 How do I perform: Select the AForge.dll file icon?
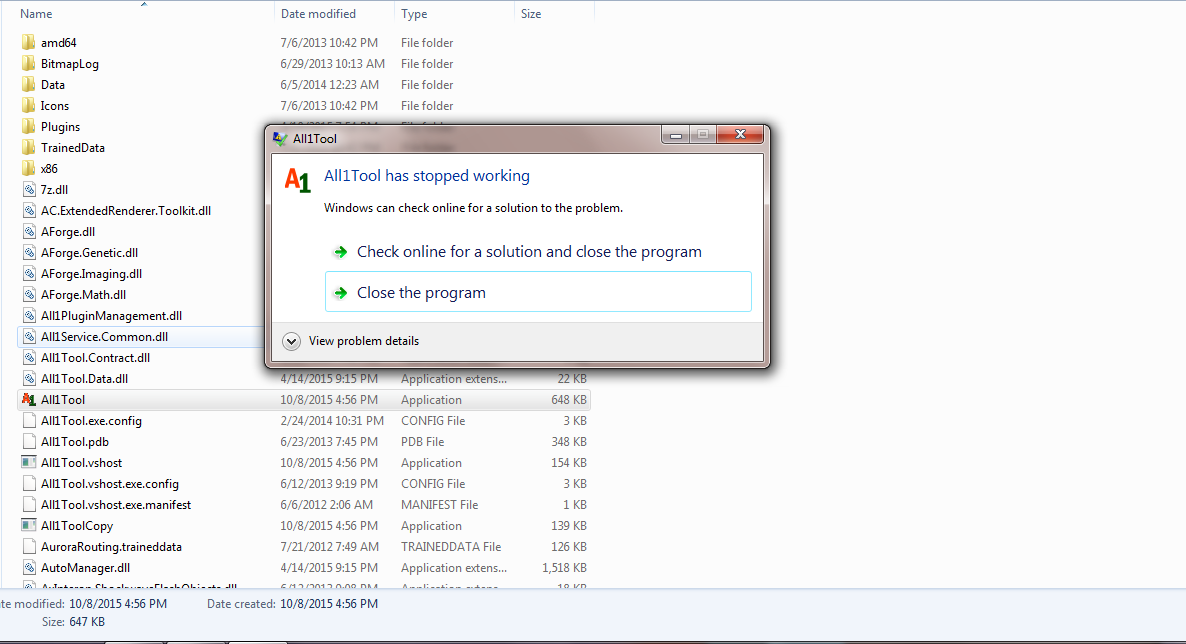click(29, 232)
